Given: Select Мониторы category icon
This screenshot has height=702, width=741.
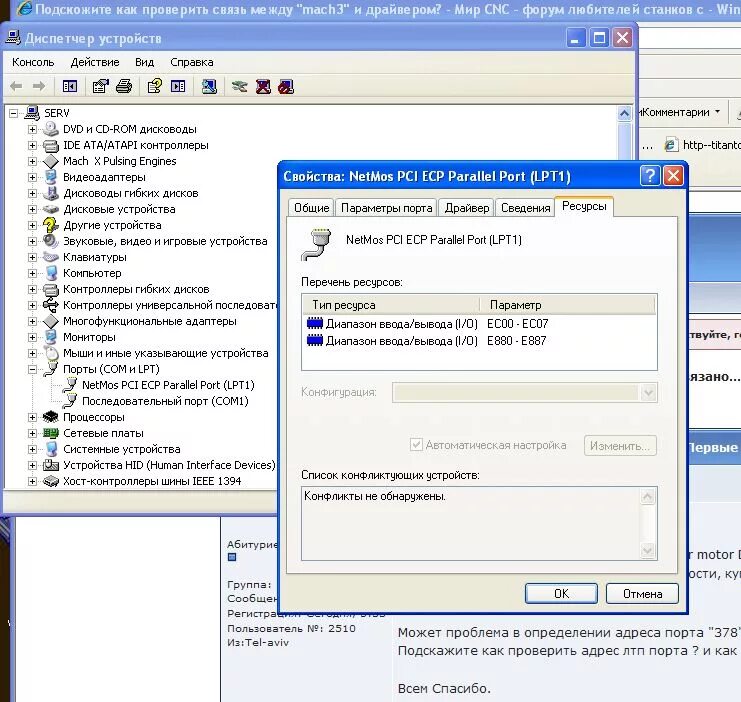Looking at the screenshot, I should click(x=51, y=337).
